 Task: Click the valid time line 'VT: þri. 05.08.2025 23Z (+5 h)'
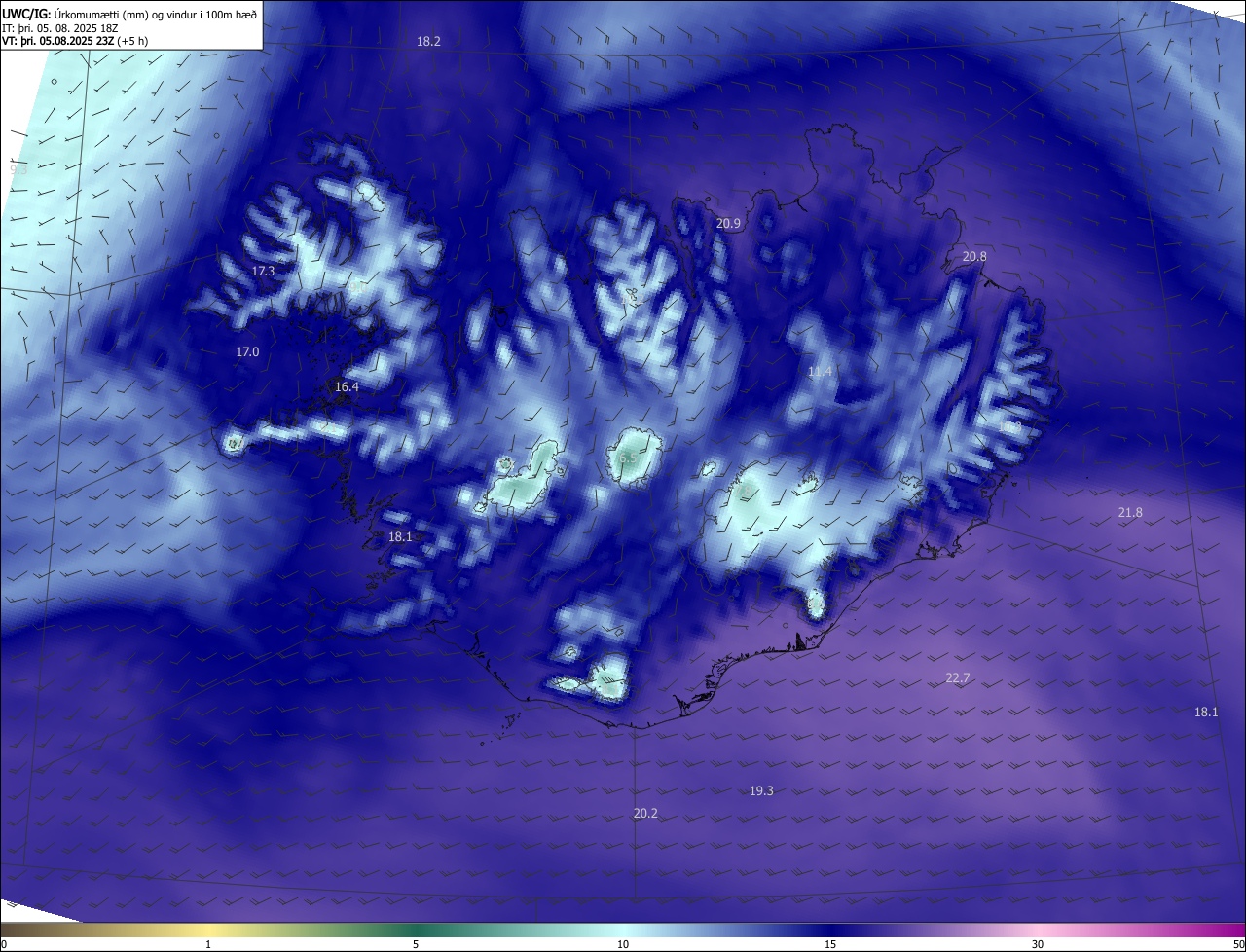73,42
